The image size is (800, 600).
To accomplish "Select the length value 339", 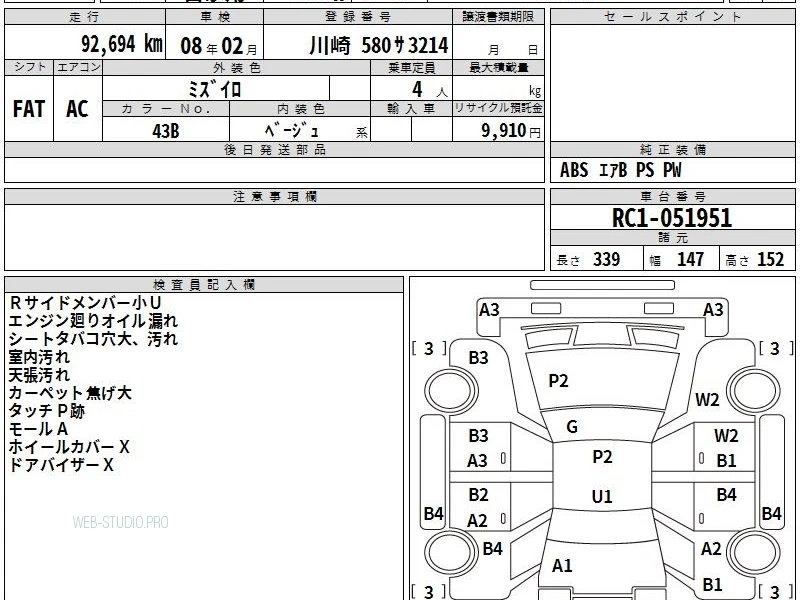I will coord(607,259).
